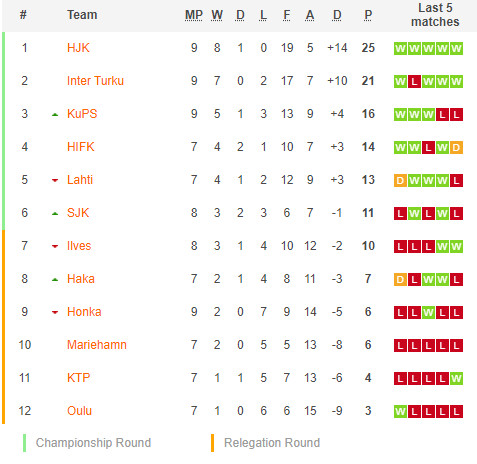Click the green Championship Round legend swatch
The width and height of the screenshot is (477, 464).
(24, 443)
